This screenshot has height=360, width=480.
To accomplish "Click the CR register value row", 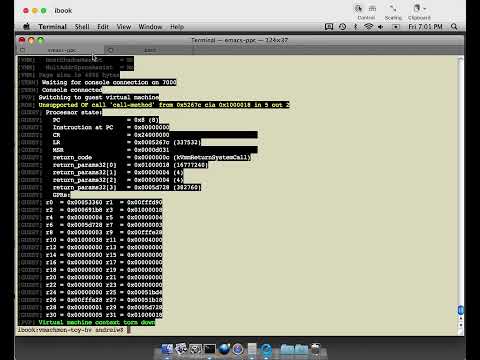I will (138, 135).
